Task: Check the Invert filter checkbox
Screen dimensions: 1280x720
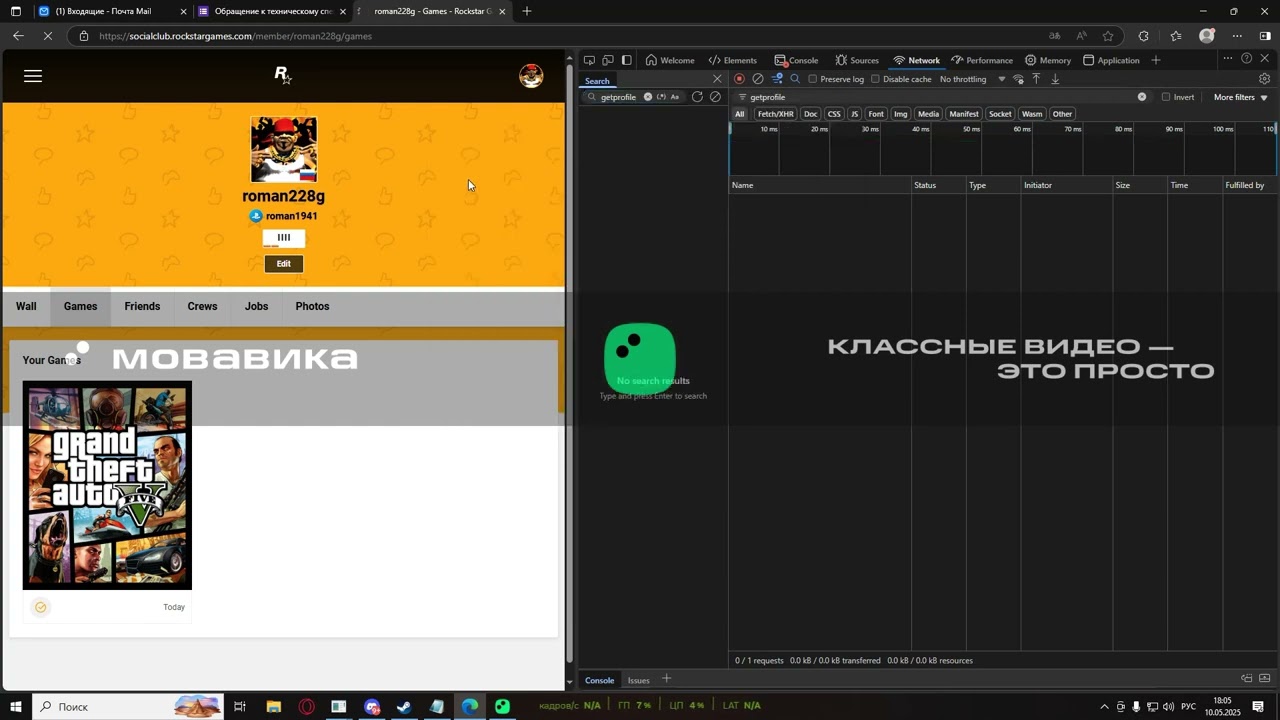Action: coord(1166,97)
